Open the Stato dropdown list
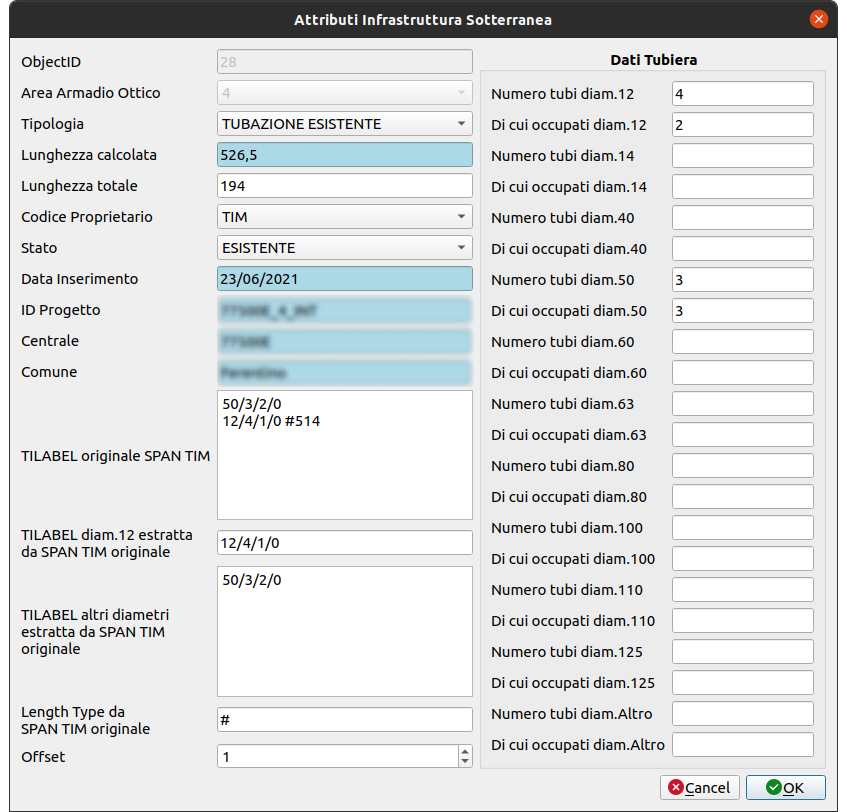 [344, 248]
